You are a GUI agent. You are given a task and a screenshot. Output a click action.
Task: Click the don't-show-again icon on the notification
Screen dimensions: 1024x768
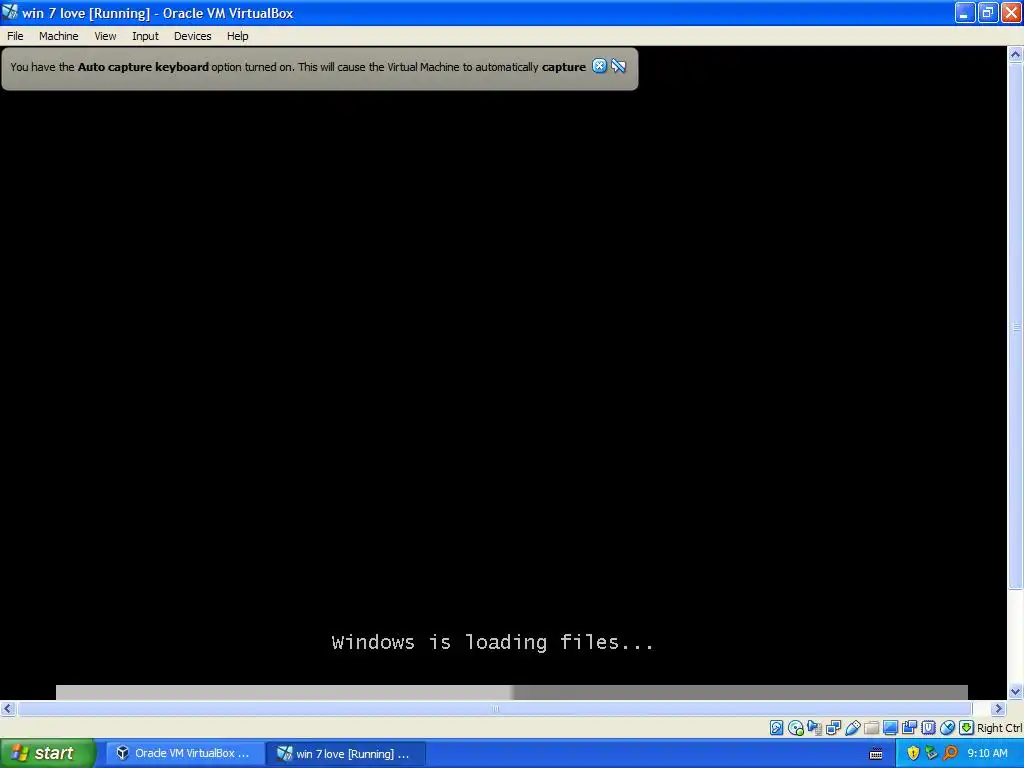618,66
